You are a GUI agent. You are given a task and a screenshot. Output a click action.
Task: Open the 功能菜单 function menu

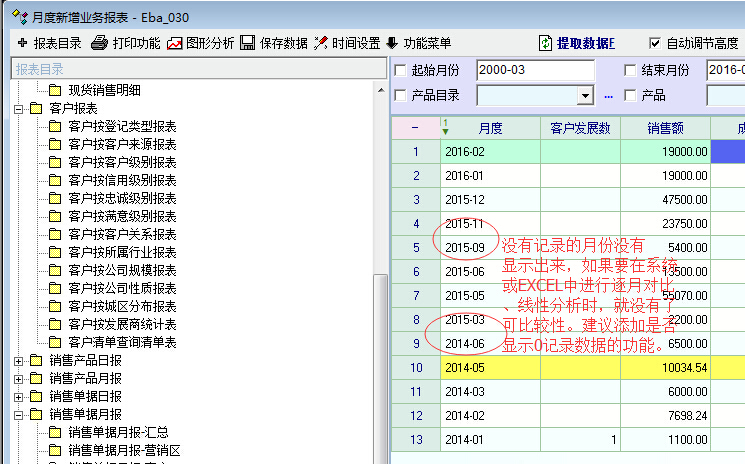pos(391,43)
